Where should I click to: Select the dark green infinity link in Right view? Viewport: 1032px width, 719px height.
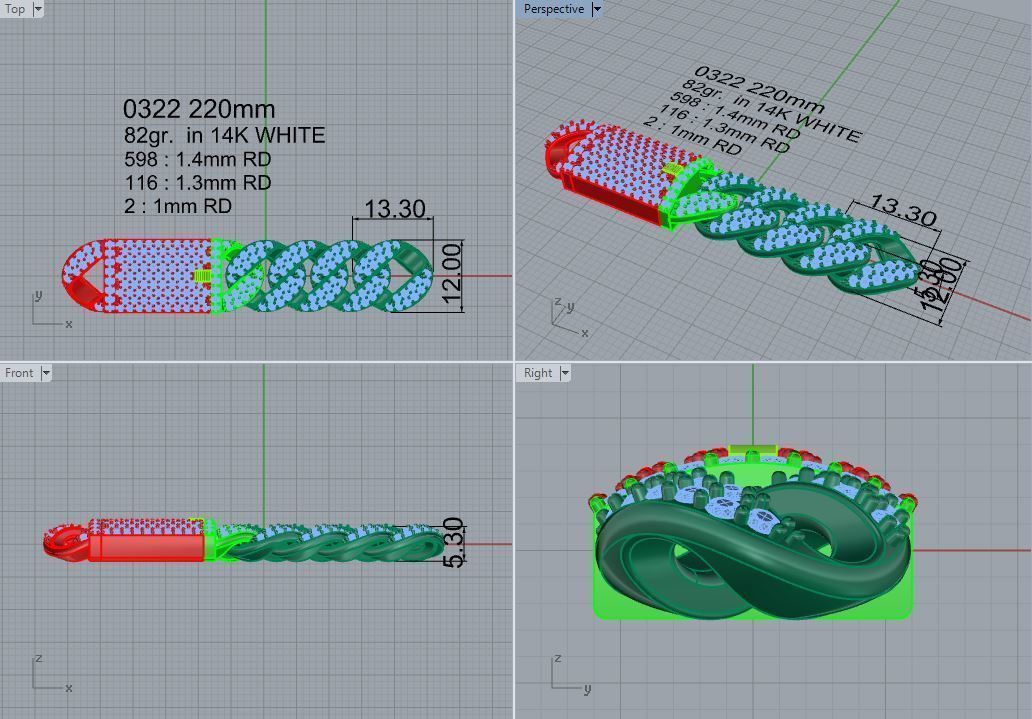coord(753,550)
